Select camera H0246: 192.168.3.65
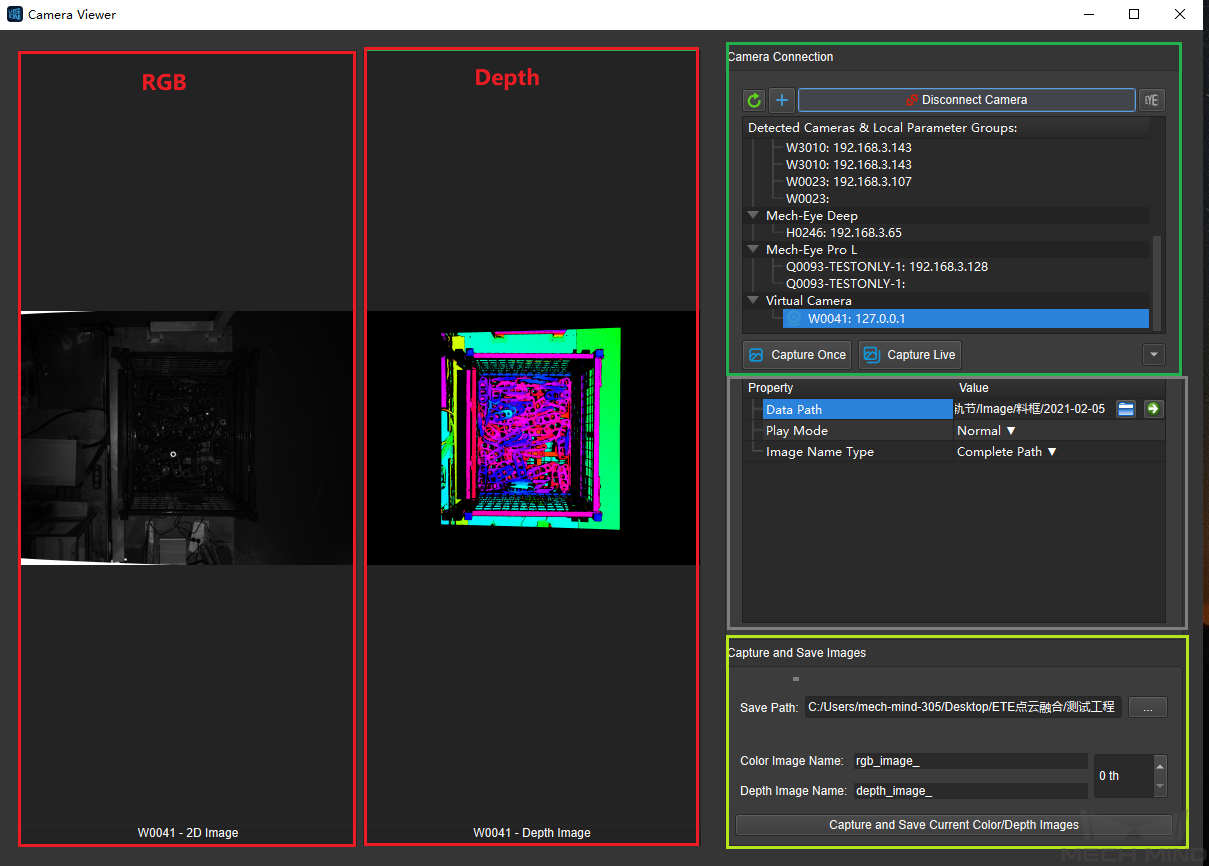The width and height of the screenshot is (1209, 866). 844,233
